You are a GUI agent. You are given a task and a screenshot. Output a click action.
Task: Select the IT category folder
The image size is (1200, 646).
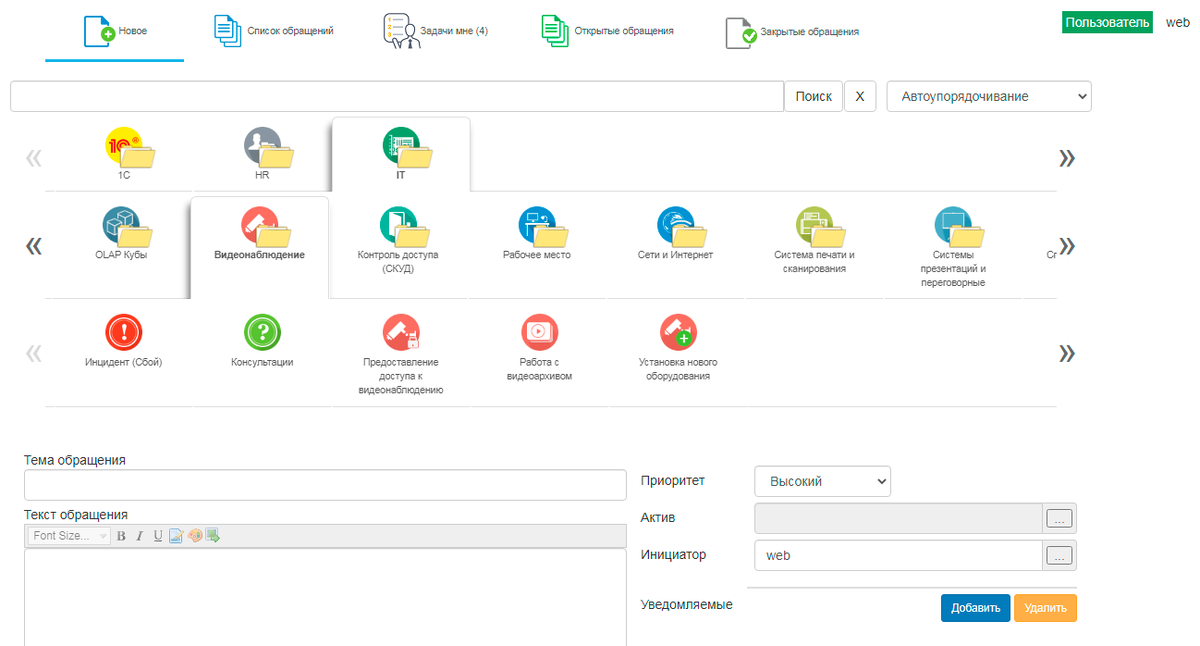pos(401,155)
